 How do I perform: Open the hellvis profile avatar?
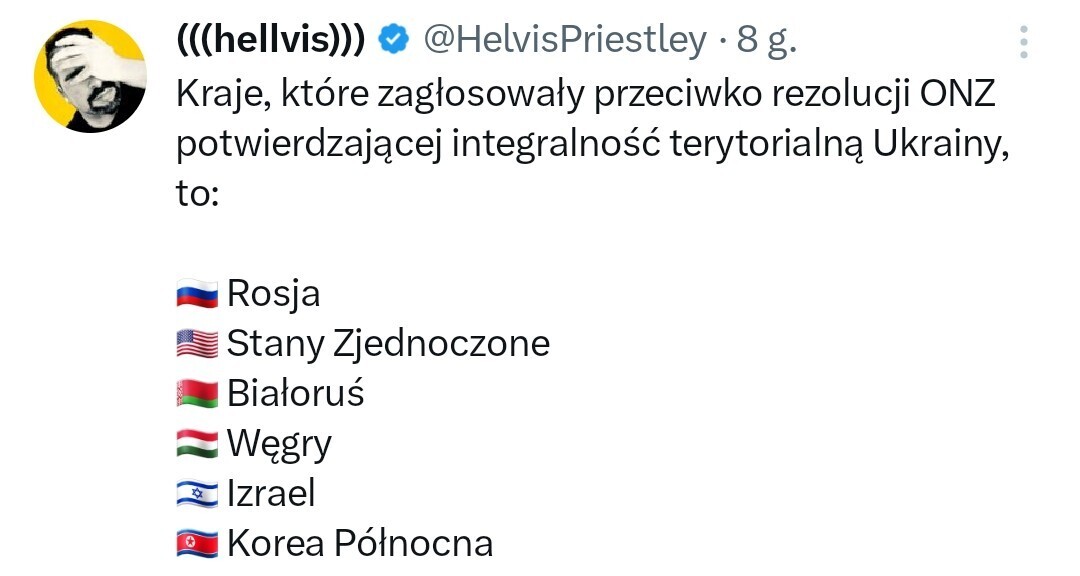pos(90,76)
